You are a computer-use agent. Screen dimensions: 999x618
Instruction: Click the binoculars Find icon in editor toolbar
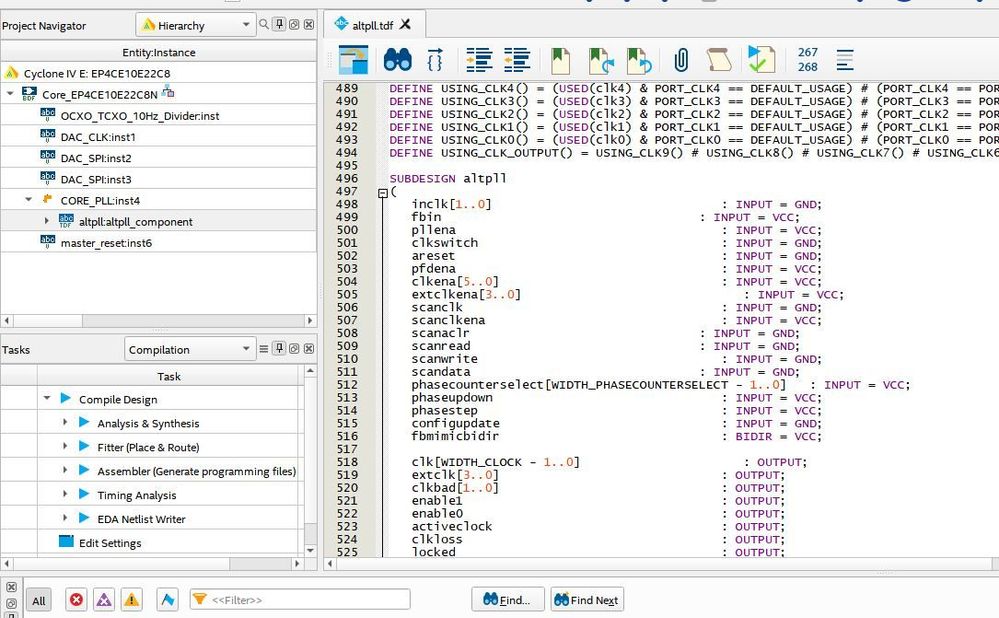[x=397, y=60]
